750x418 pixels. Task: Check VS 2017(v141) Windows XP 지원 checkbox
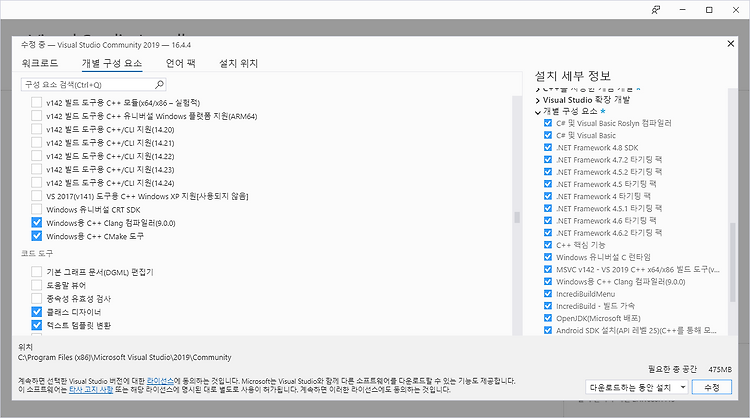pos(36,196)
